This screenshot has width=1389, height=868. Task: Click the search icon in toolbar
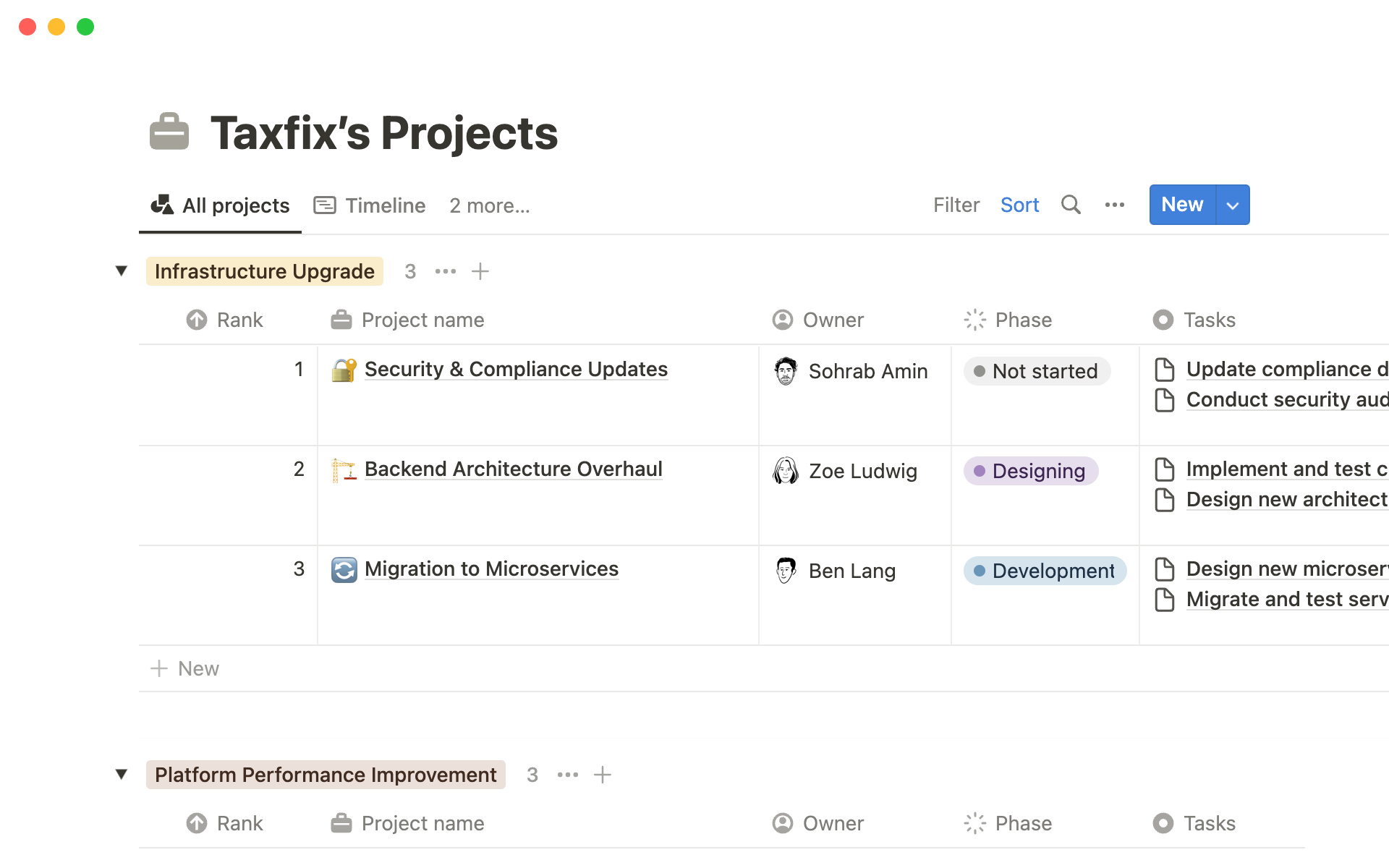tap(1069, 204)
